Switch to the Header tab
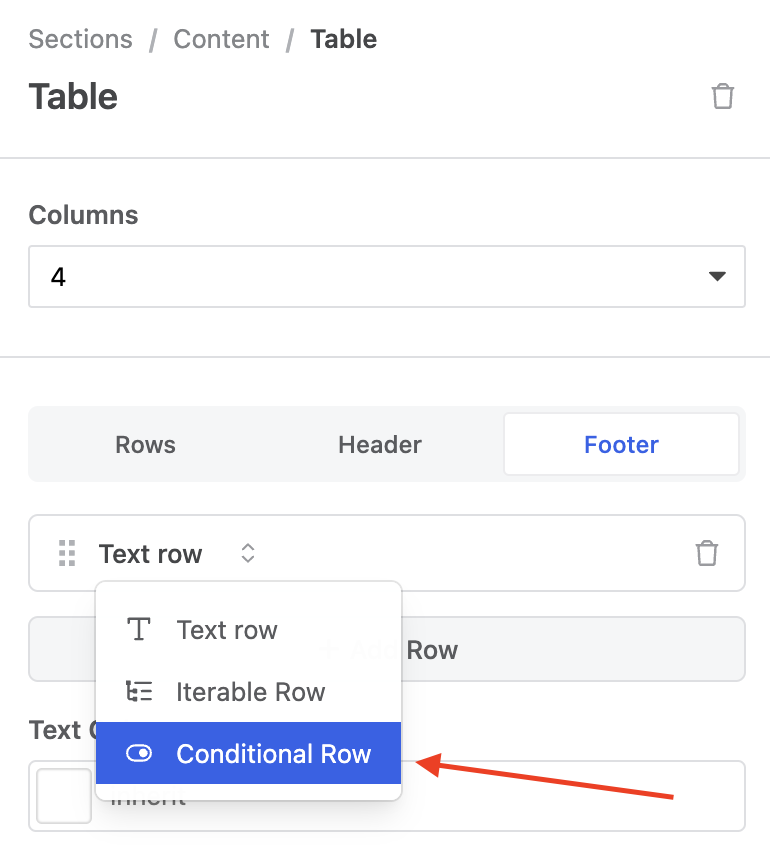 coord(380,445)
